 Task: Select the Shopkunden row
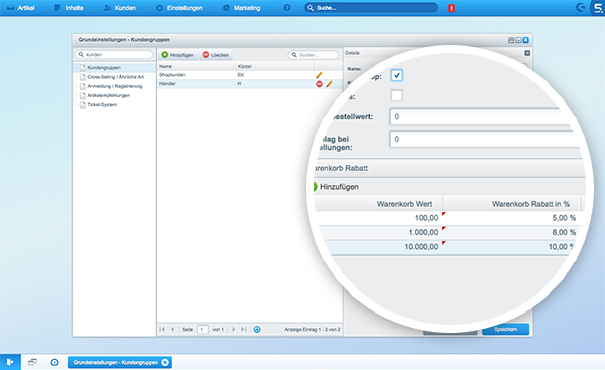tap(250, 75)
